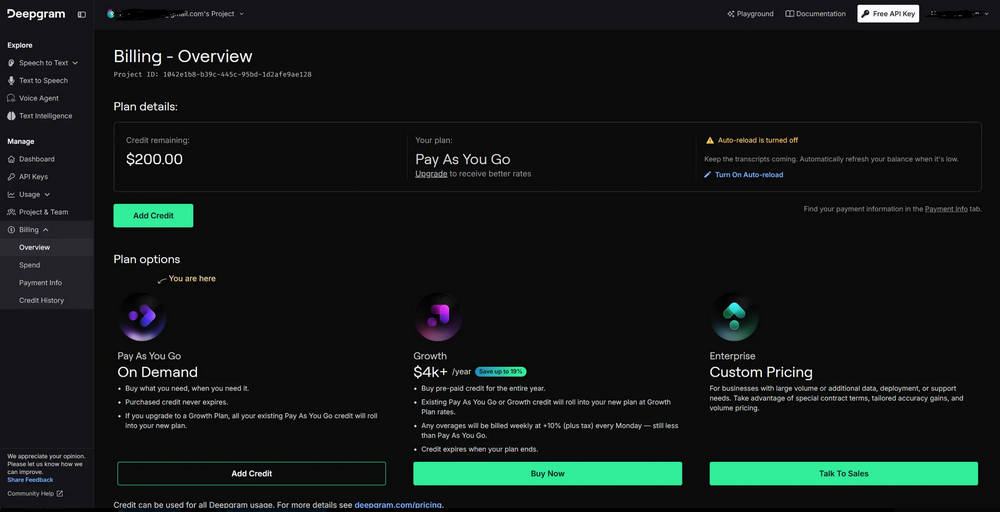Click the Key icon in Free API Key button
1000x512 pixels.
tap(865, 13)
